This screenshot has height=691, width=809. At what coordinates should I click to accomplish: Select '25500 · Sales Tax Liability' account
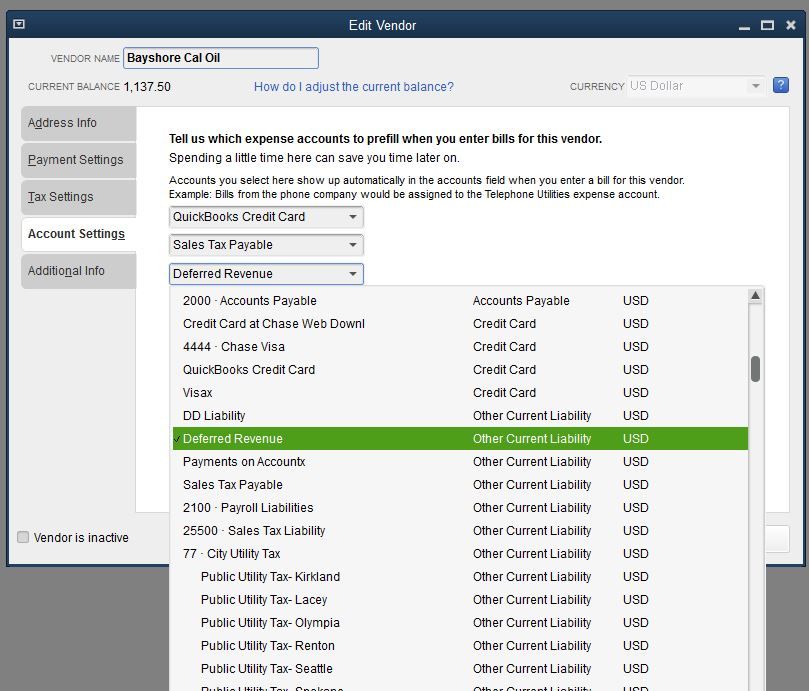point(460,531)
